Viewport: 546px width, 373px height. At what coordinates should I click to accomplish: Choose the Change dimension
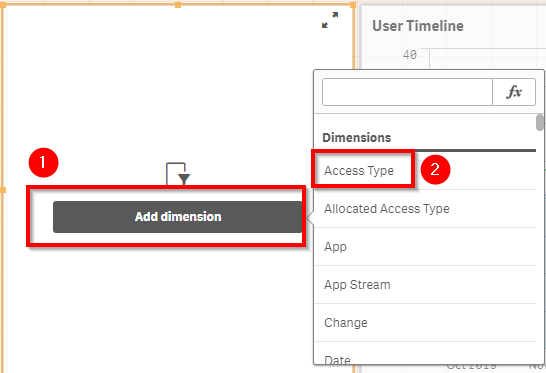pos(345,323)
